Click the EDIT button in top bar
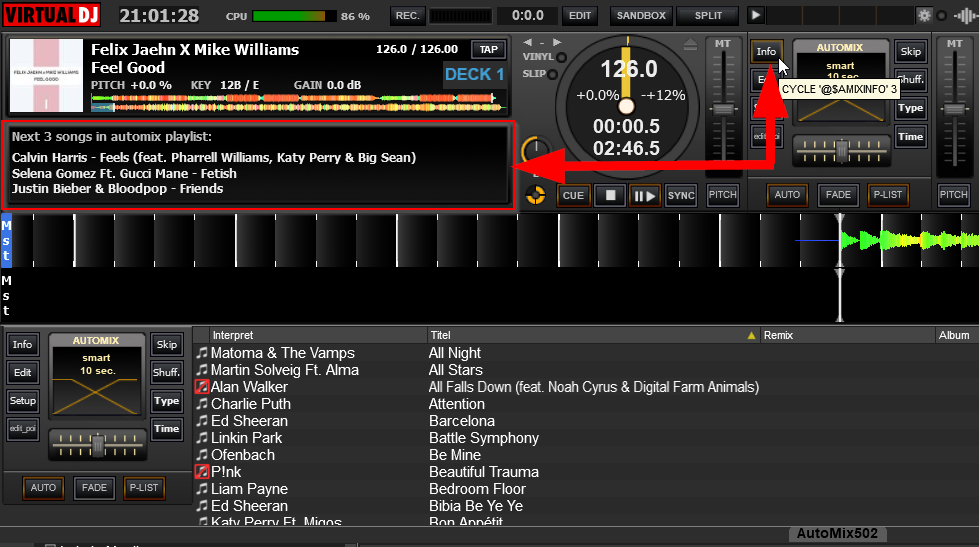979x547 pixels. click(x=579, y=16)
